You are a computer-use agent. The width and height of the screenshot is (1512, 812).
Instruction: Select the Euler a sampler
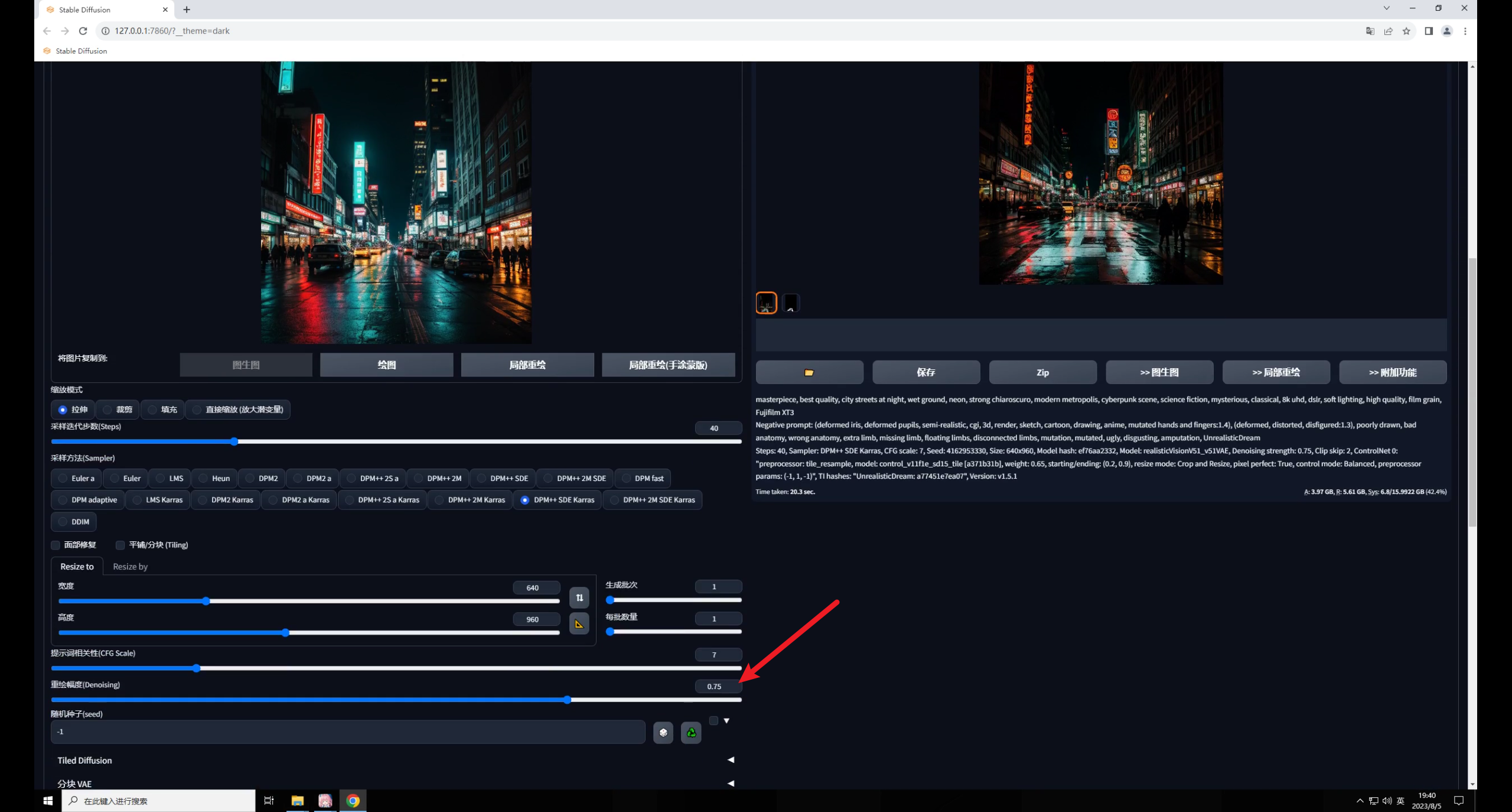coord(76,478)
